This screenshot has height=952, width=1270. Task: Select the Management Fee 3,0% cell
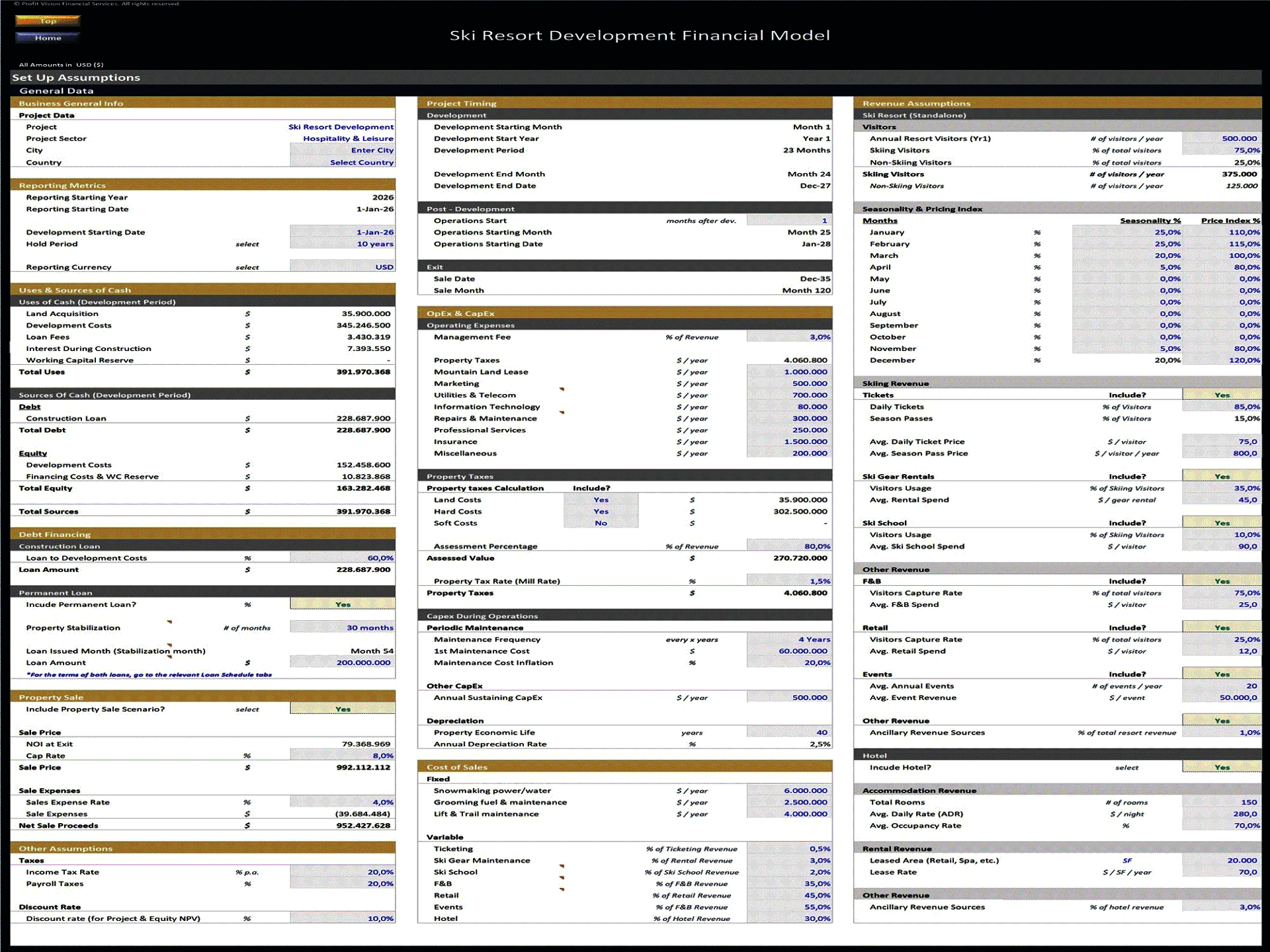(789, 337)
